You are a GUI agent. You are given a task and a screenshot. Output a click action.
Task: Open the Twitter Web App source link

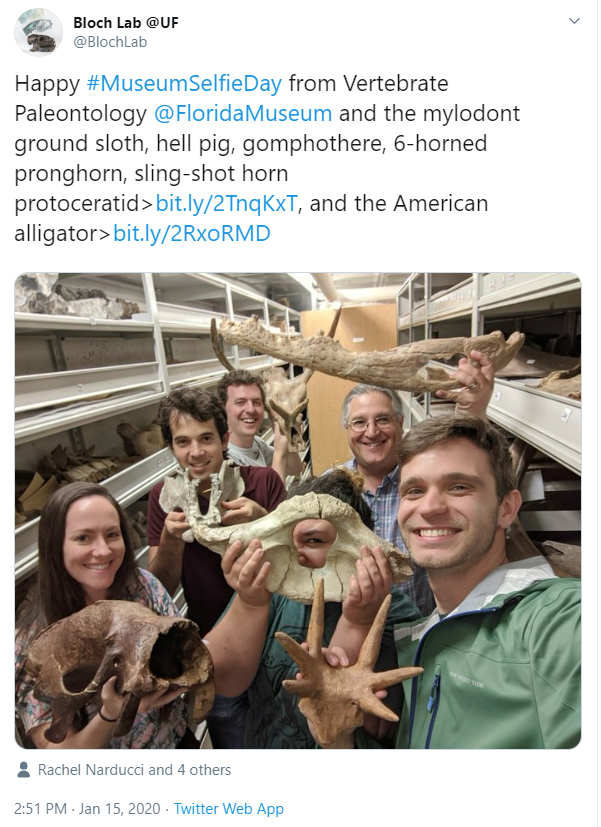pyautogui.click(x=229, y=809)
